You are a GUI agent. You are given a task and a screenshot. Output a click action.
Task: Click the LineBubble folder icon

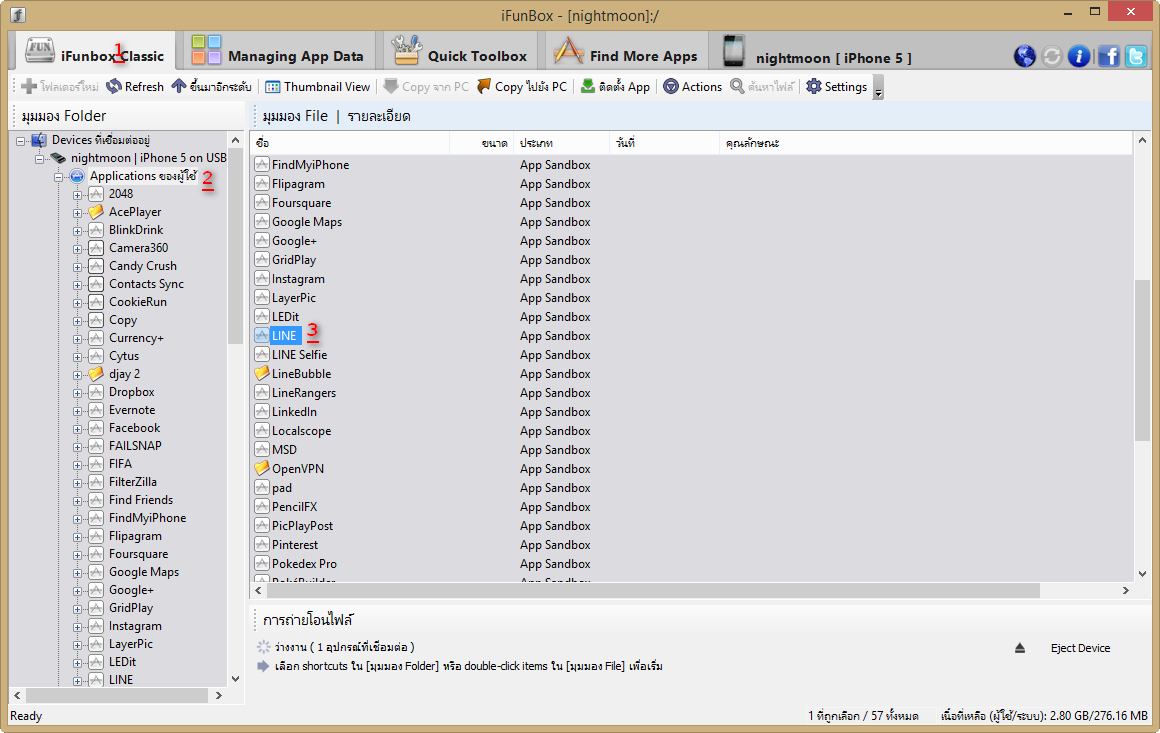(262, 374)
